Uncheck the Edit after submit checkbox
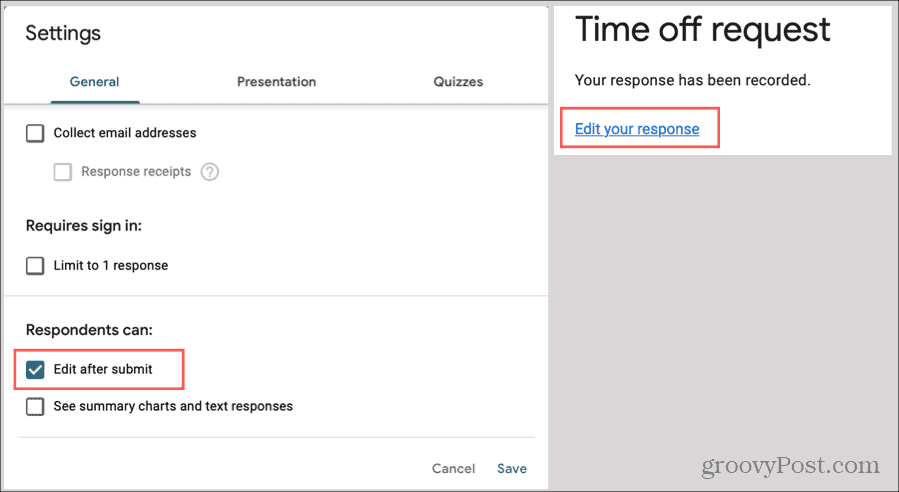 [x=35, y=370]
